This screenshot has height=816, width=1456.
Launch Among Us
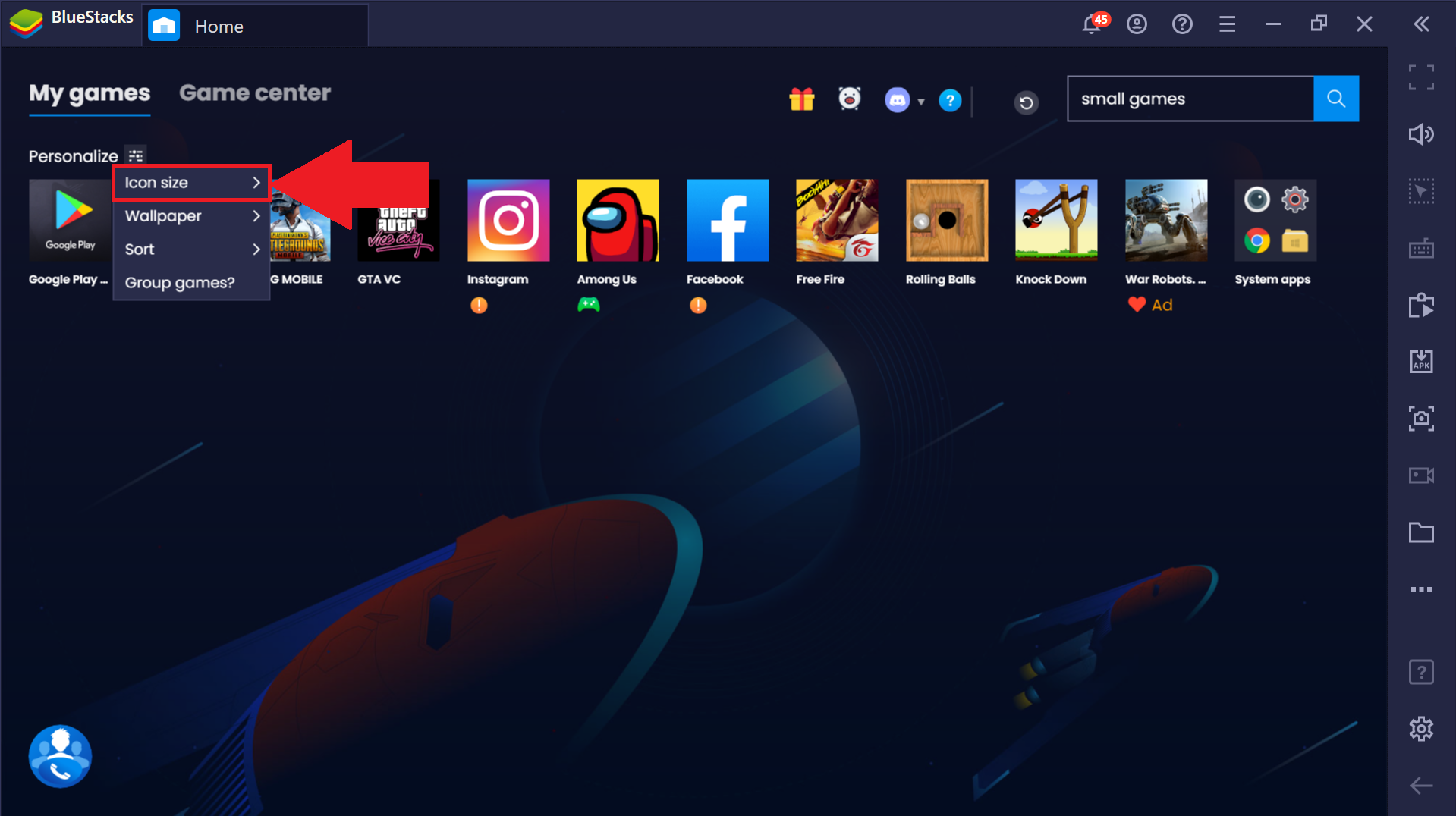(x=618, y=221)
